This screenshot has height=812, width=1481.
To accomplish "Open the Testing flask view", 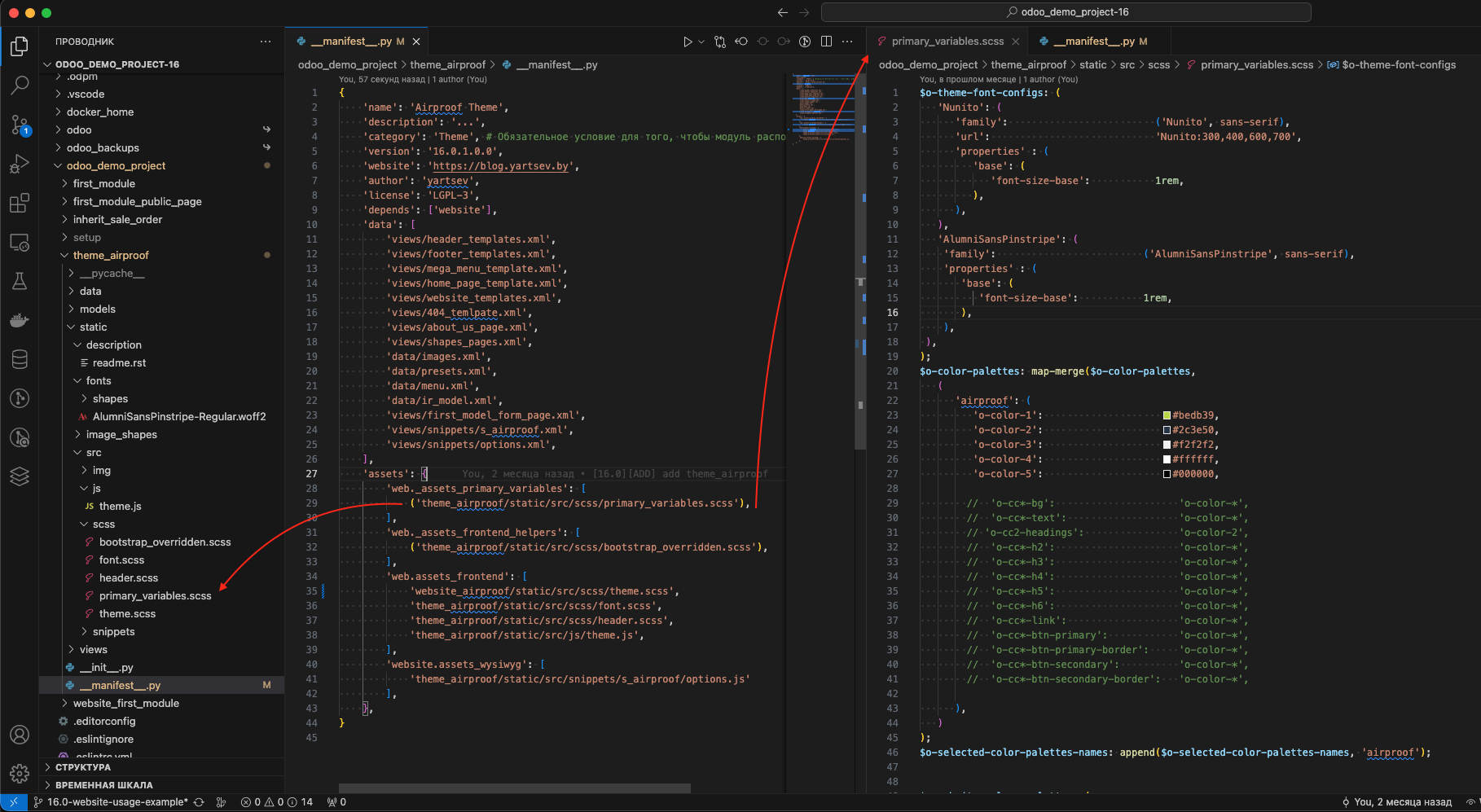I will (20, 281).
